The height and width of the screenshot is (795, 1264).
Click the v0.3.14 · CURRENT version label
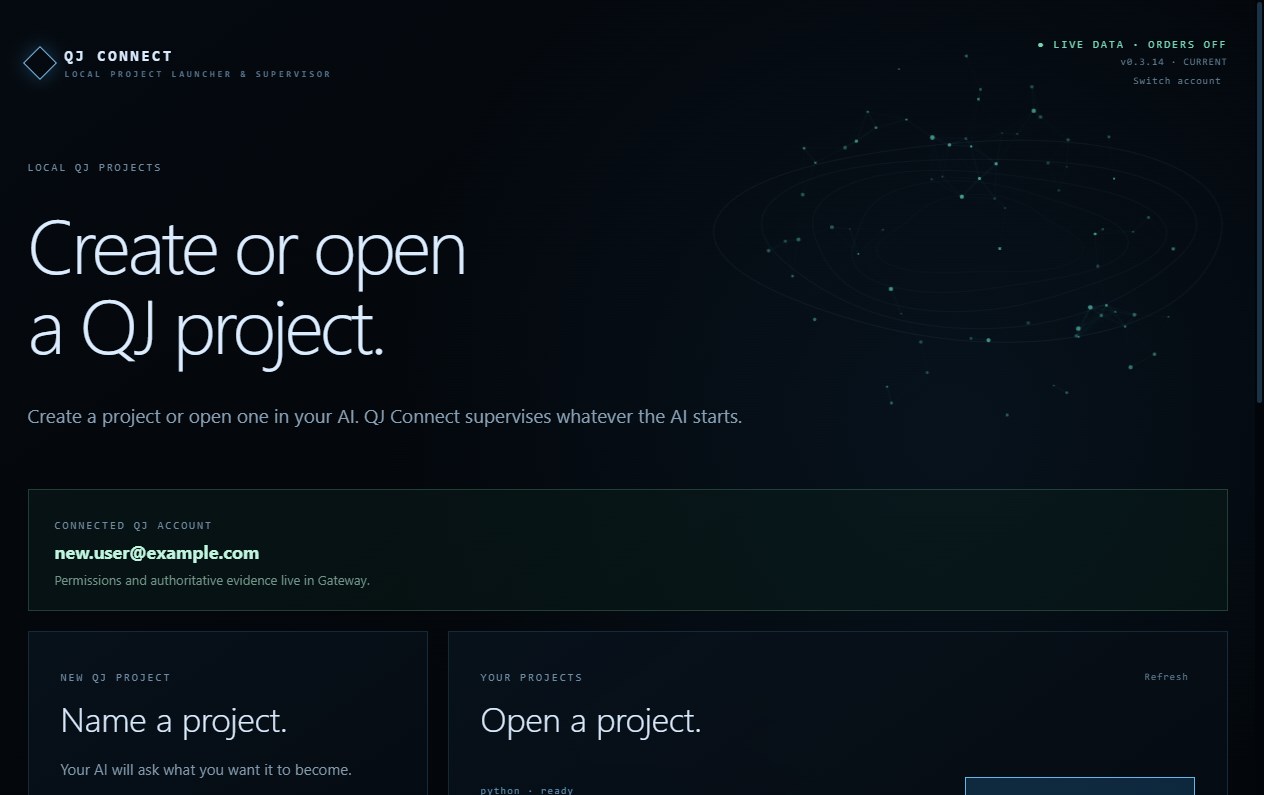click(x=1173, y=62)
